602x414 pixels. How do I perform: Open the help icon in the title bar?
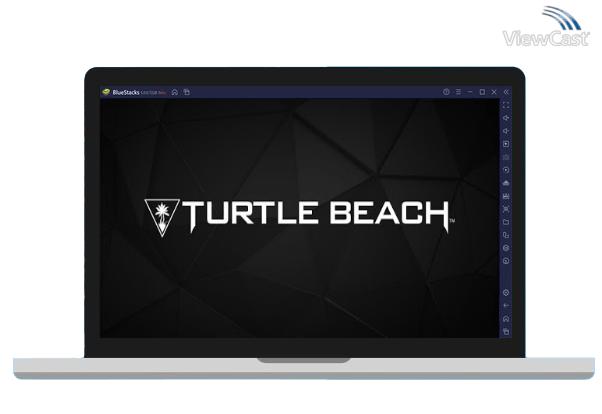coord(446,92)
